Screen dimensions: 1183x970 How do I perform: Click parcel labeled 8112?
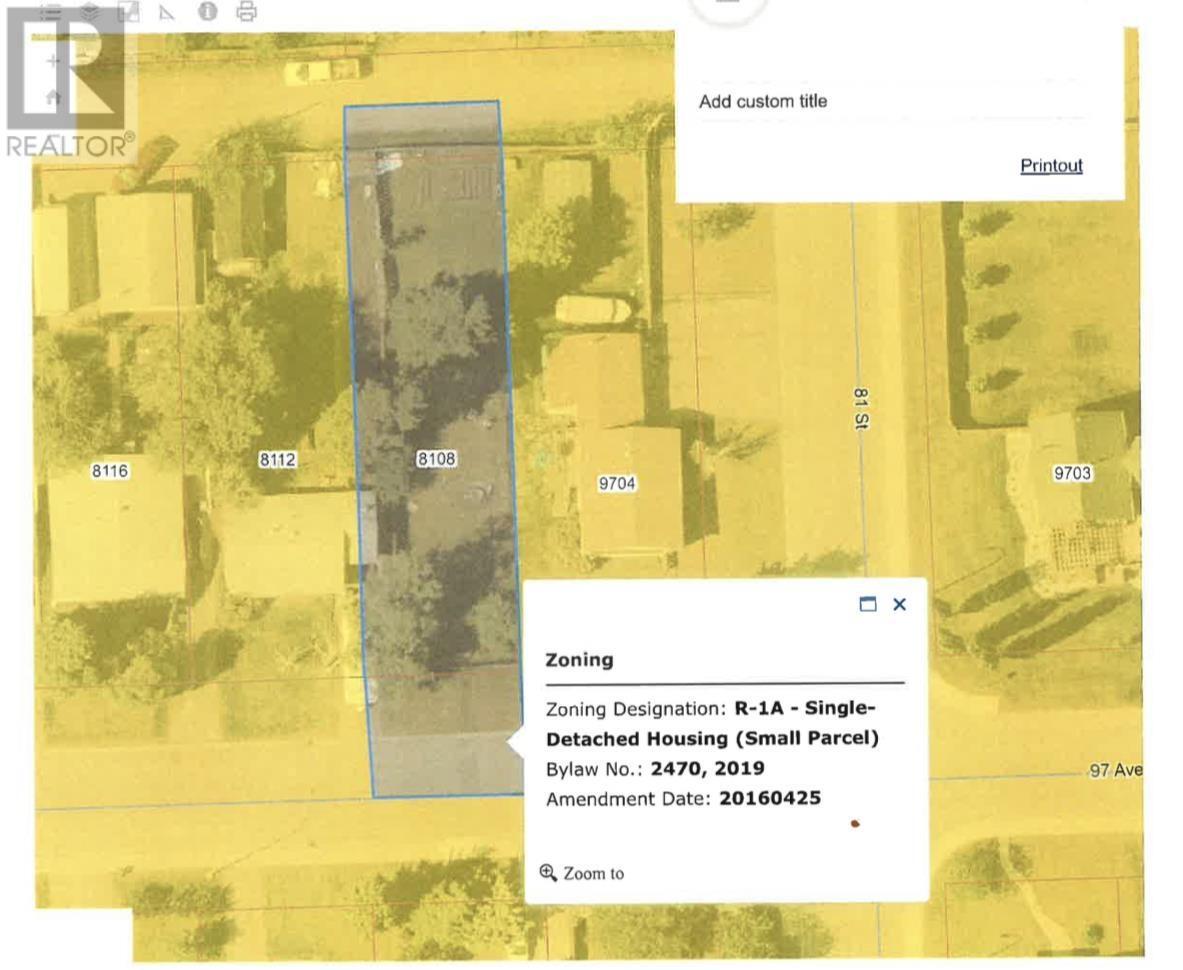pyautogui.click(x=278, y=460)
